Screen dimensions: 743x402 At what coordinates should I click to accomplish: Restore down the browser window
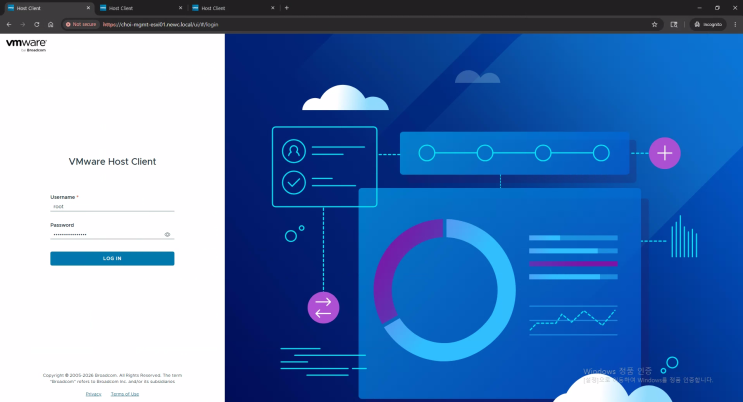pos(717,8)
